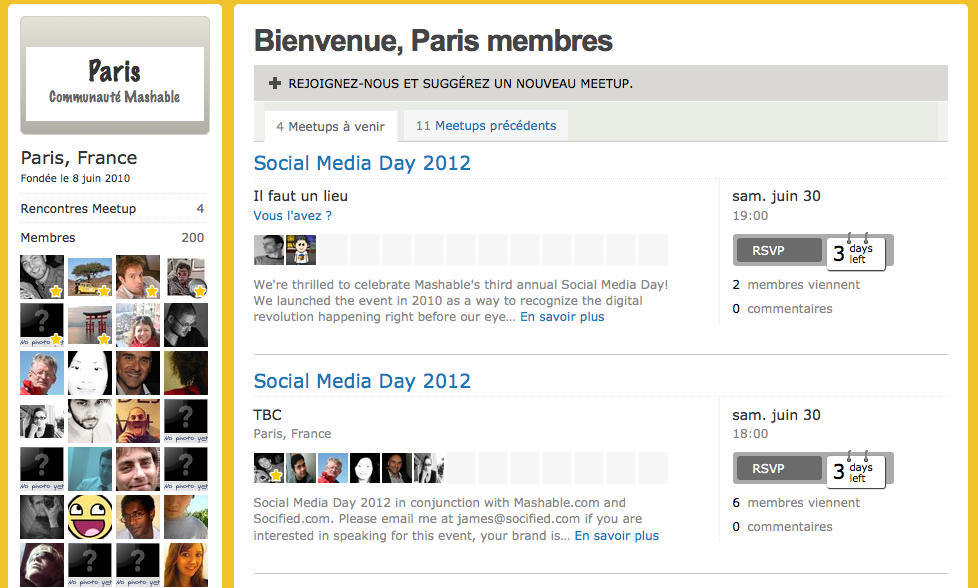Image resolution: width=978 pixels, height=588 pixels.
Task: Open the "Social Media Day 2012" title above "TBC"
Action: (x=362, y=381)
